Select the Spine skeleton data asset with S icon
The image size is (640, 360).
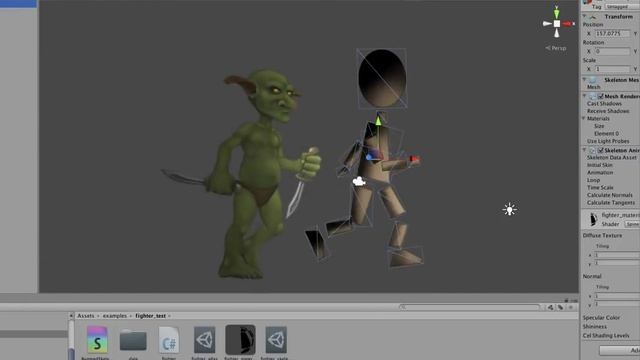coord(97,340)
